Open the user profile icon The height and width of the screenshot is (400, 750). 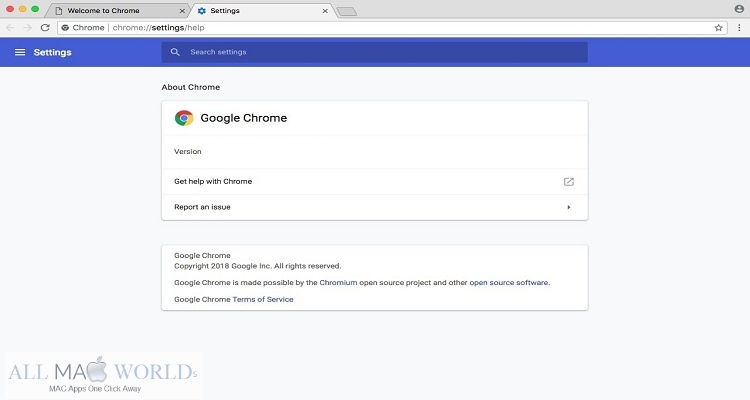pyautogui.click(x=739, y=9)
